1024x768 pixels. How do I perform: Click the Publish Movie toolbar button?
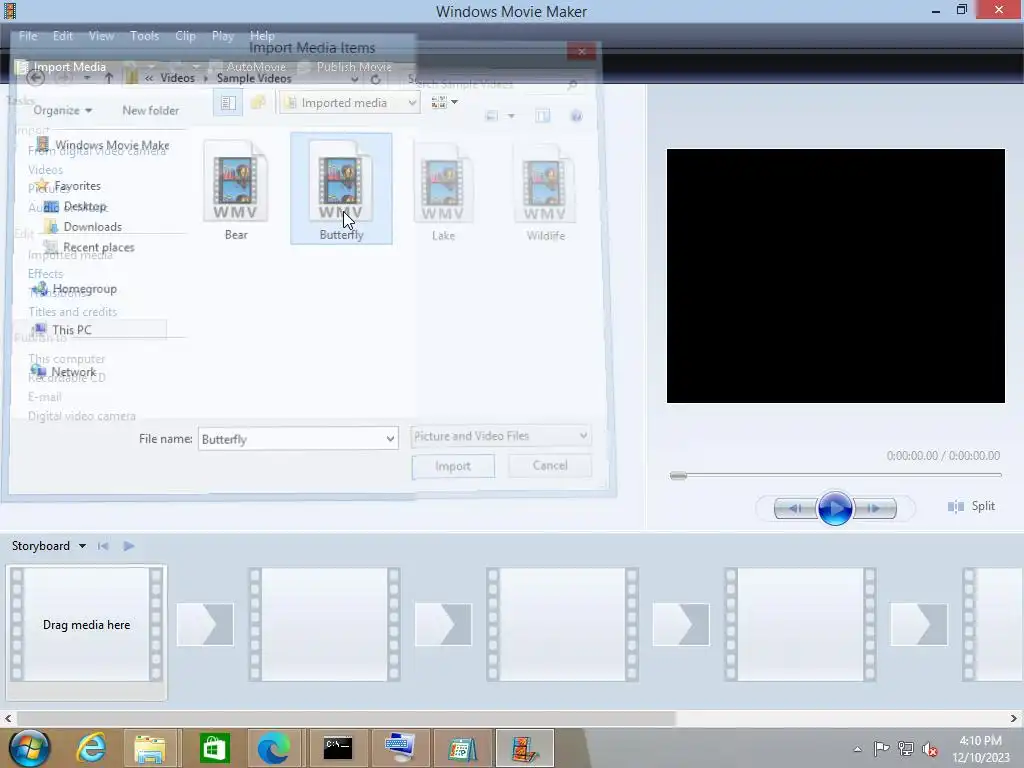345,67
